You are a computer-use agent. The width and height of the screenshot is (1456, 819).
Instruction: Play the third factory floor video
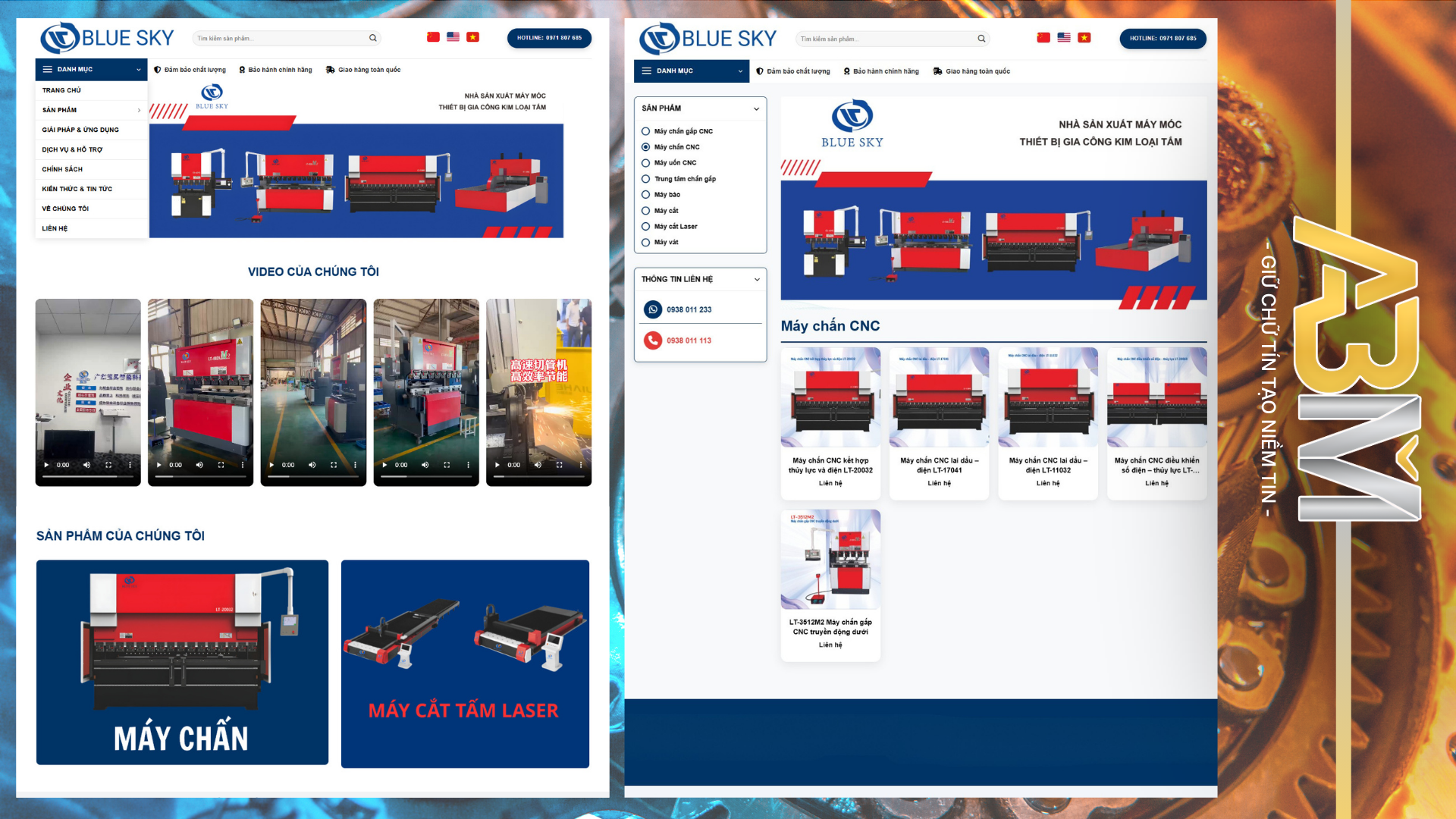pos(271,465)
